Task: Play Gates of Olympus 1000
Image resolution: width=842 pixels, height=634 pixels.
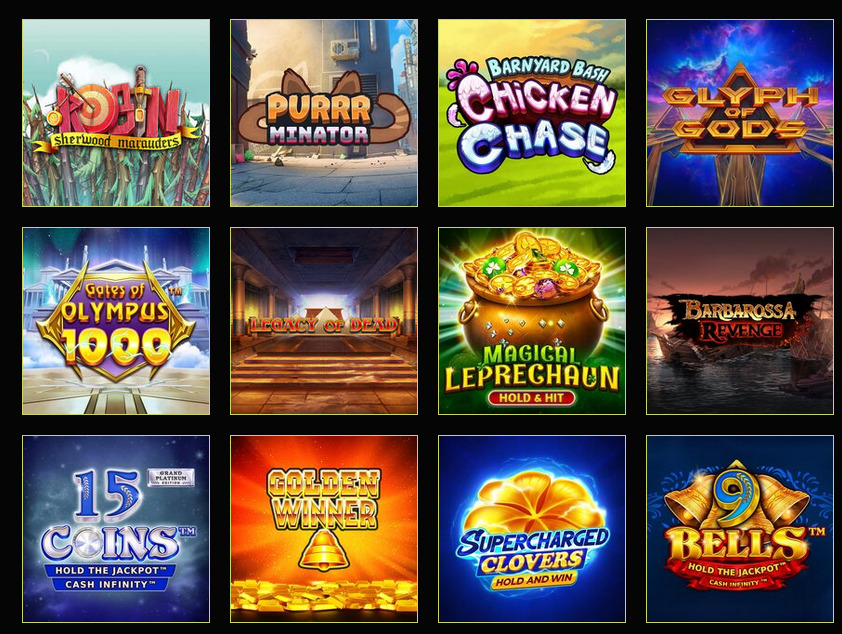Action: tap(116, 321)
